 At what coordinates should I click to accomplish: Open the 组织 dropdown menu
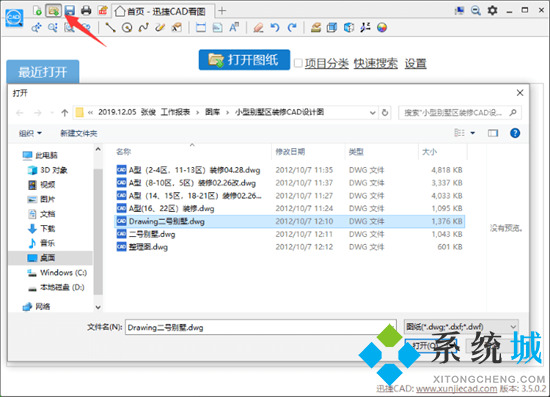click(30, 133)
